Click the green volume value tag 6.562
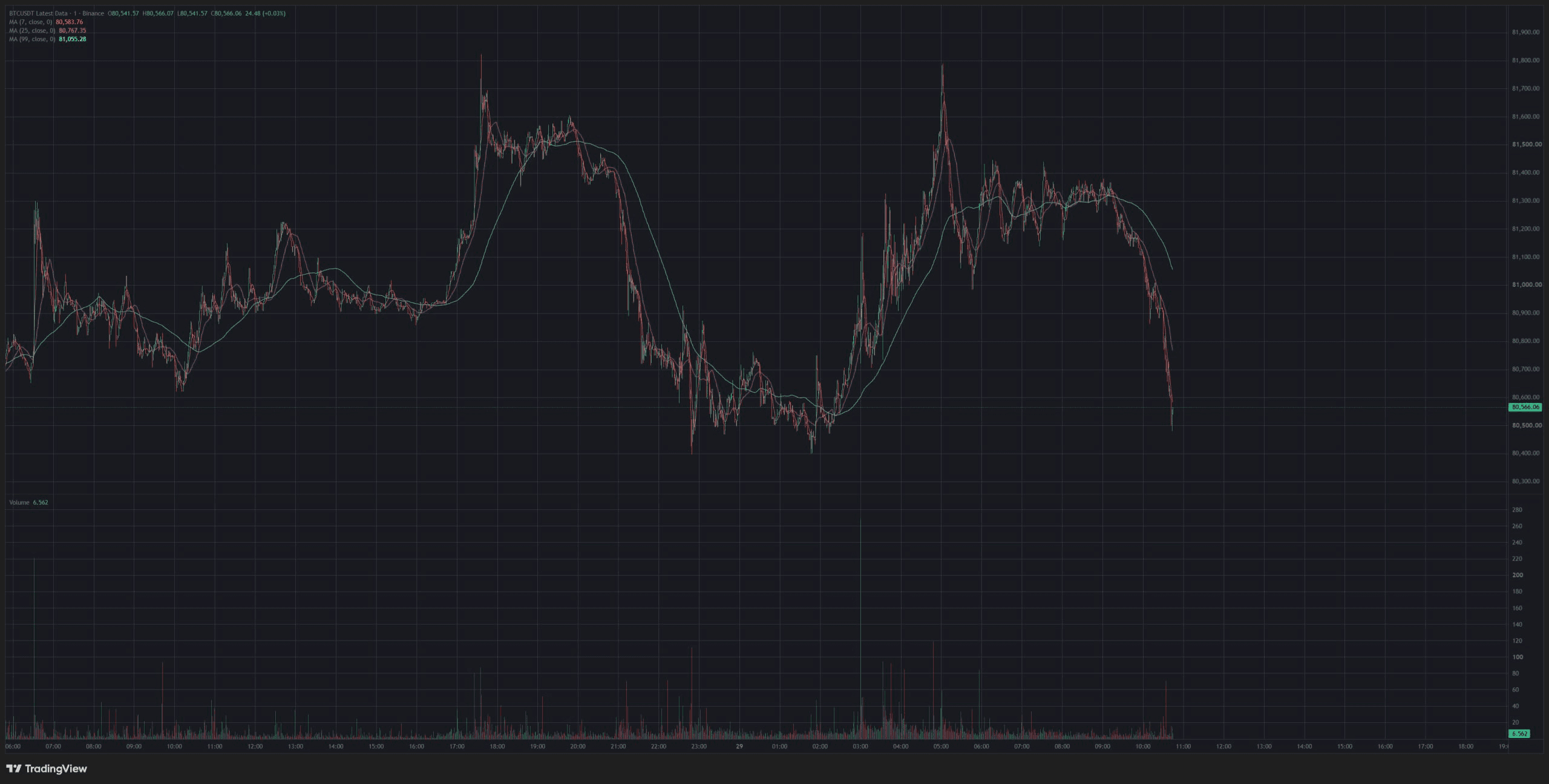 [x=1519, y=734]
